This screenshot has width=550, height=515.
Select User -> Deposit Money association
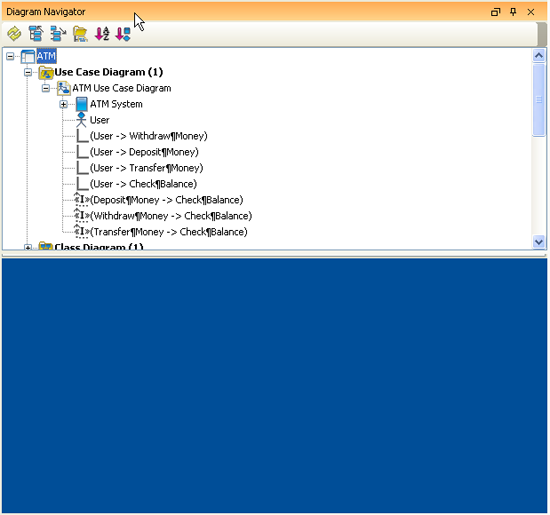coord(144,152)
